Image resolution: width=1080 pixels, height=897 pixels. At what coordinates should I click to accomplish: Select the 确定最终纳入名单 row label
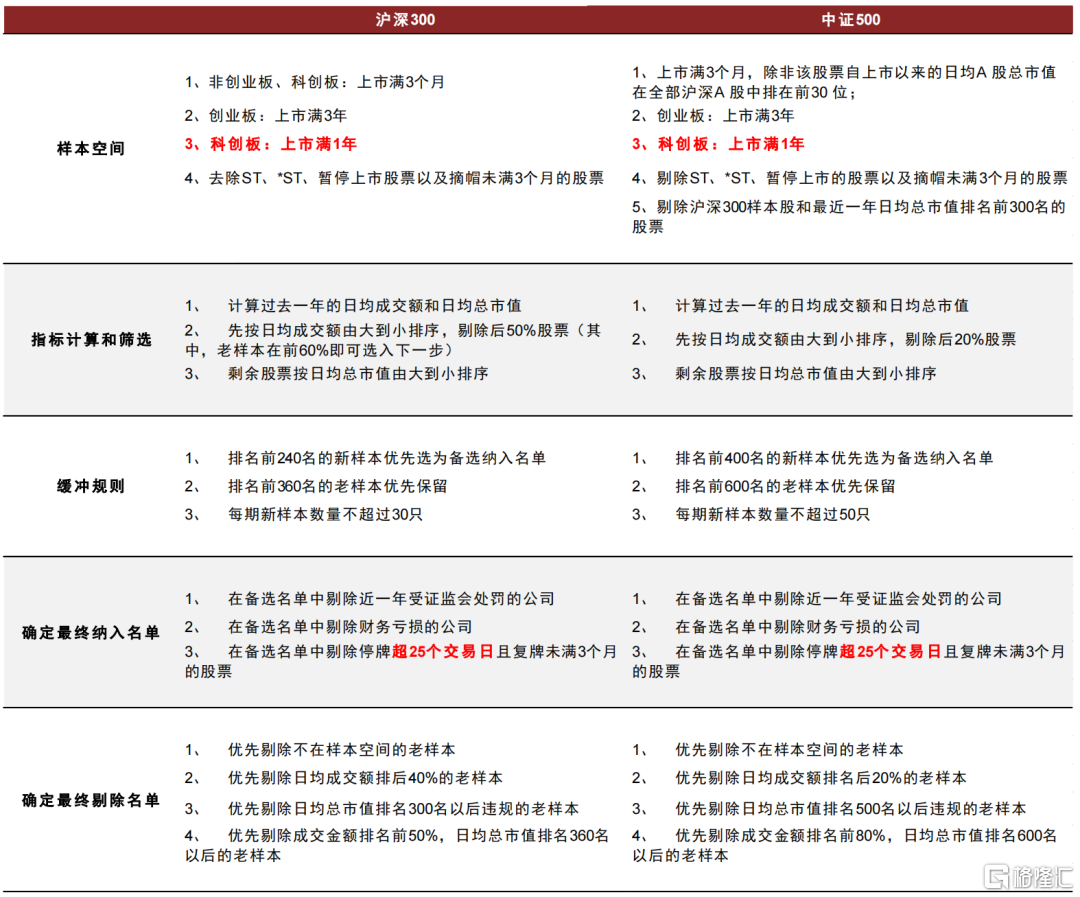pos(91,632)
